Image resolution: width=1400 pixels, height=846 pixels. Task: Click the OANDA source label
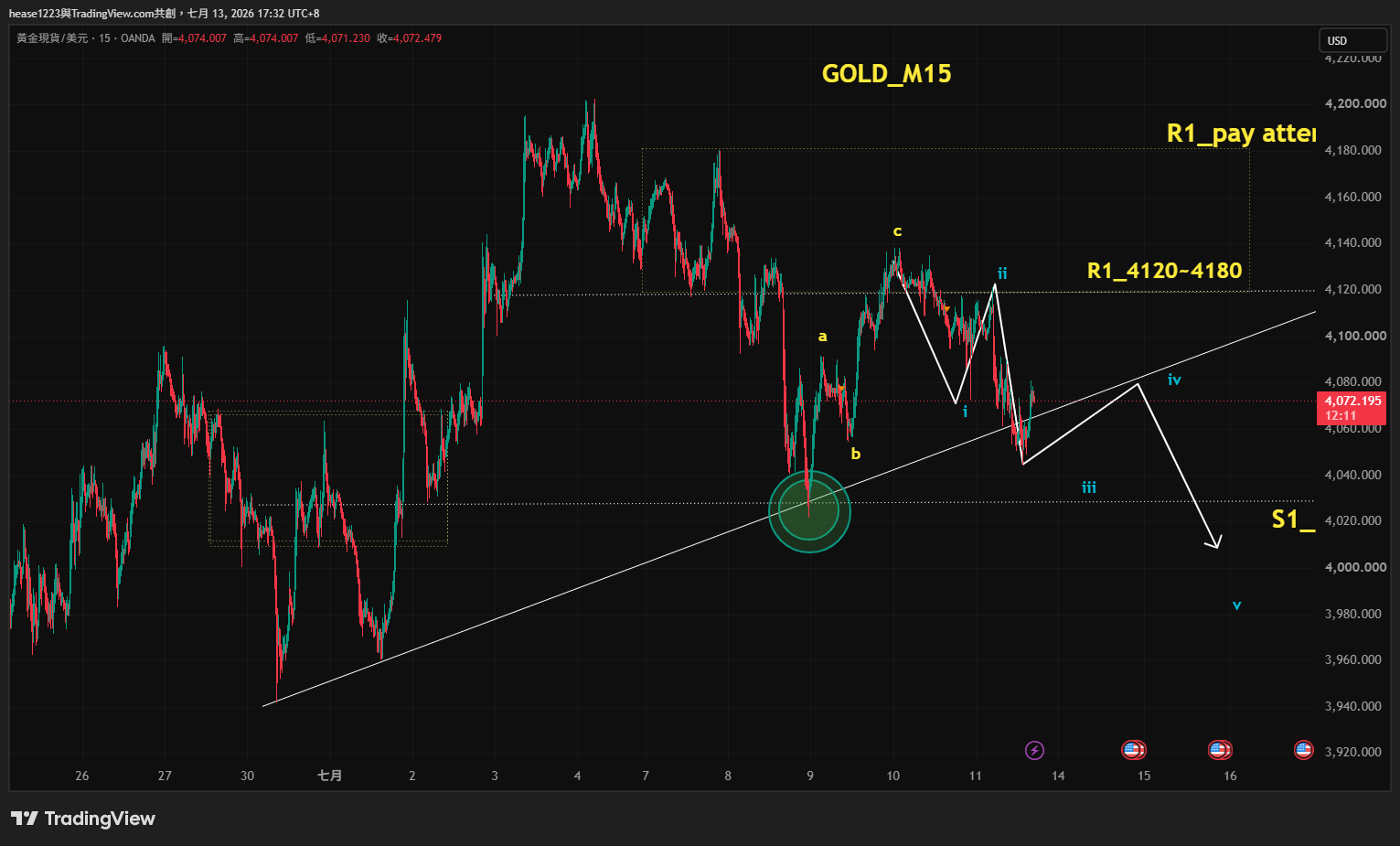(138, 38)
